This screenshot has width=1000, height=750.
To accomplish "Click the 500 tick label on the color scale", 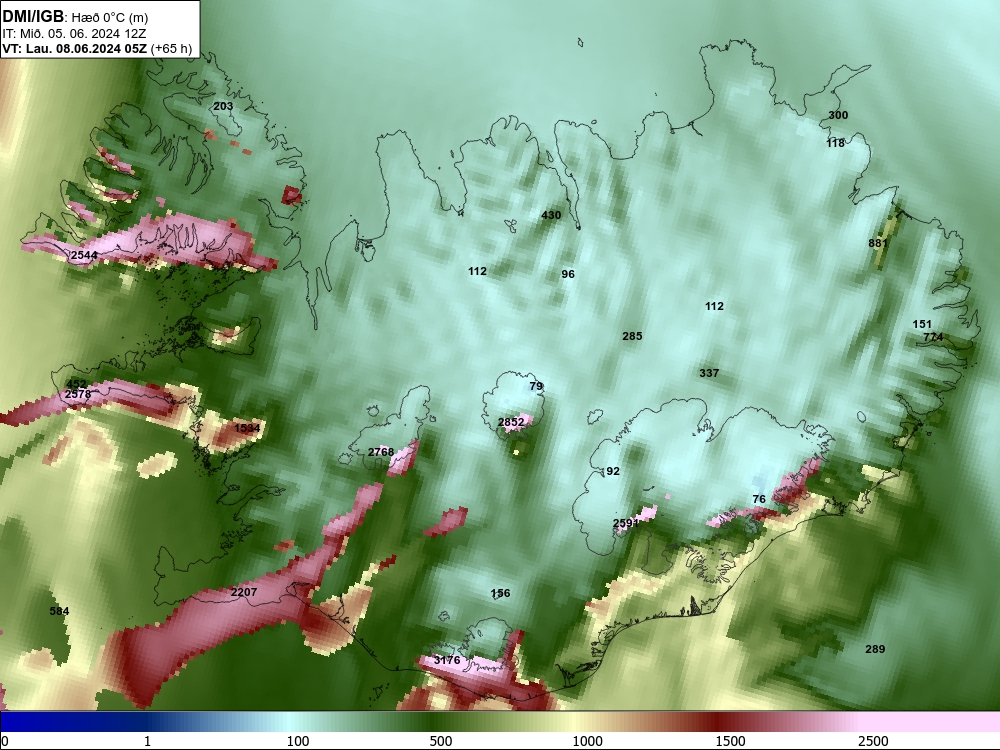I will pyautogui.click(x=441, y=741).
